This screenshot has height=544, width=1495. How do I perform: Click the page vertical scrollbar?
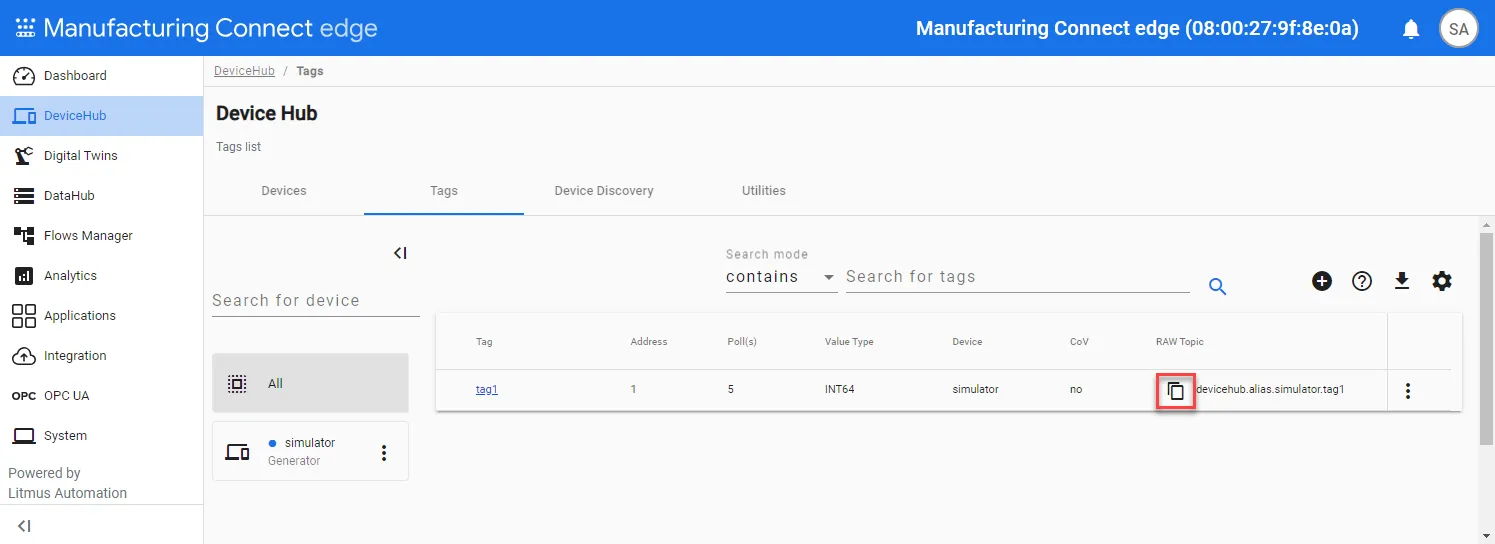pos(1486,338)
